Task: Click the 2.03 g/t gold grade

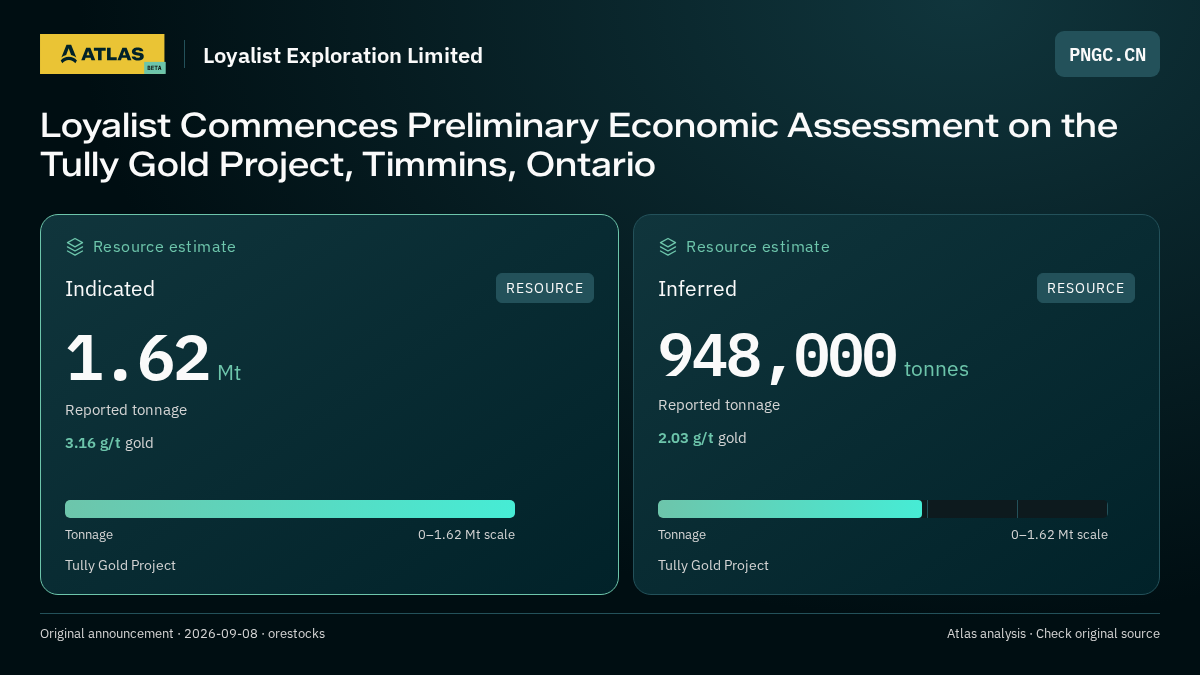Action: 702,438
